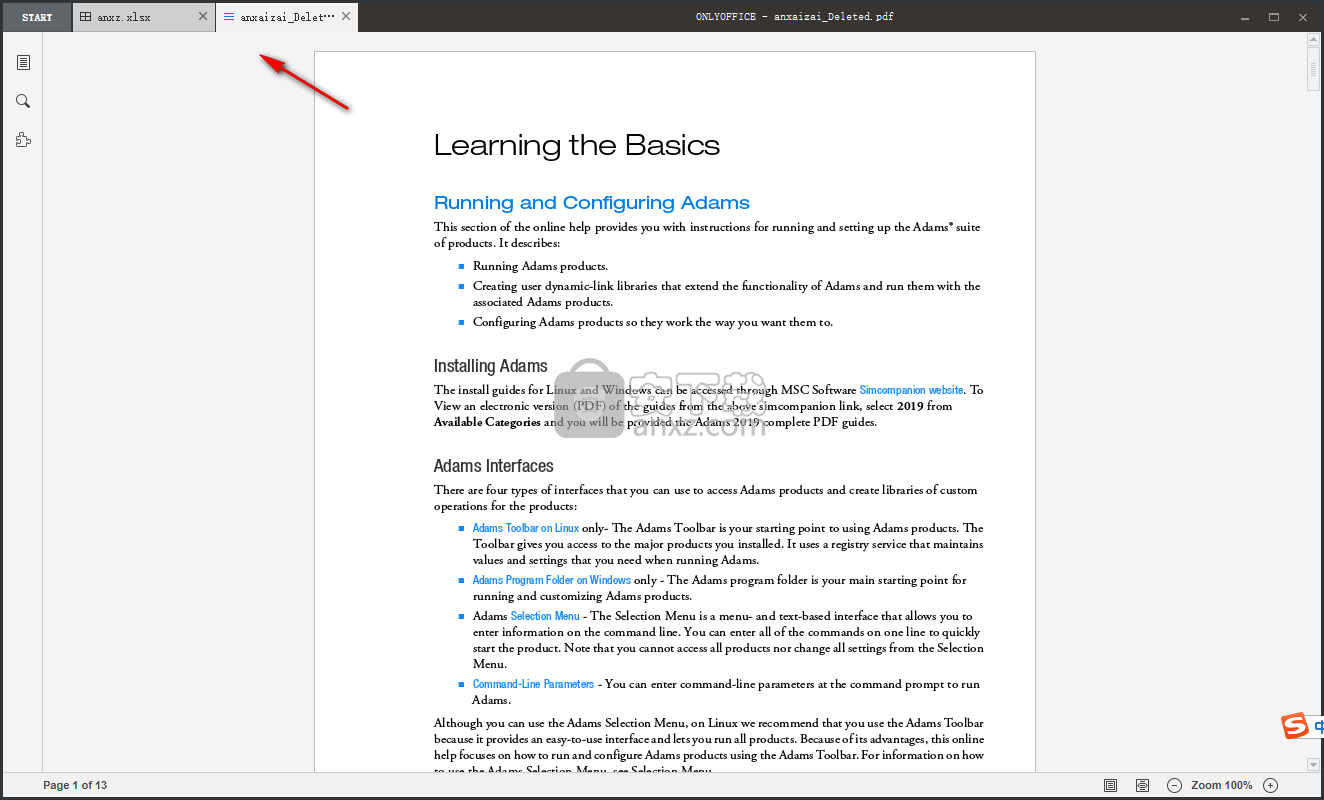Click the document icon on the PDF tab
This screenshot has height=800, width=1324.
coord(229,17)
